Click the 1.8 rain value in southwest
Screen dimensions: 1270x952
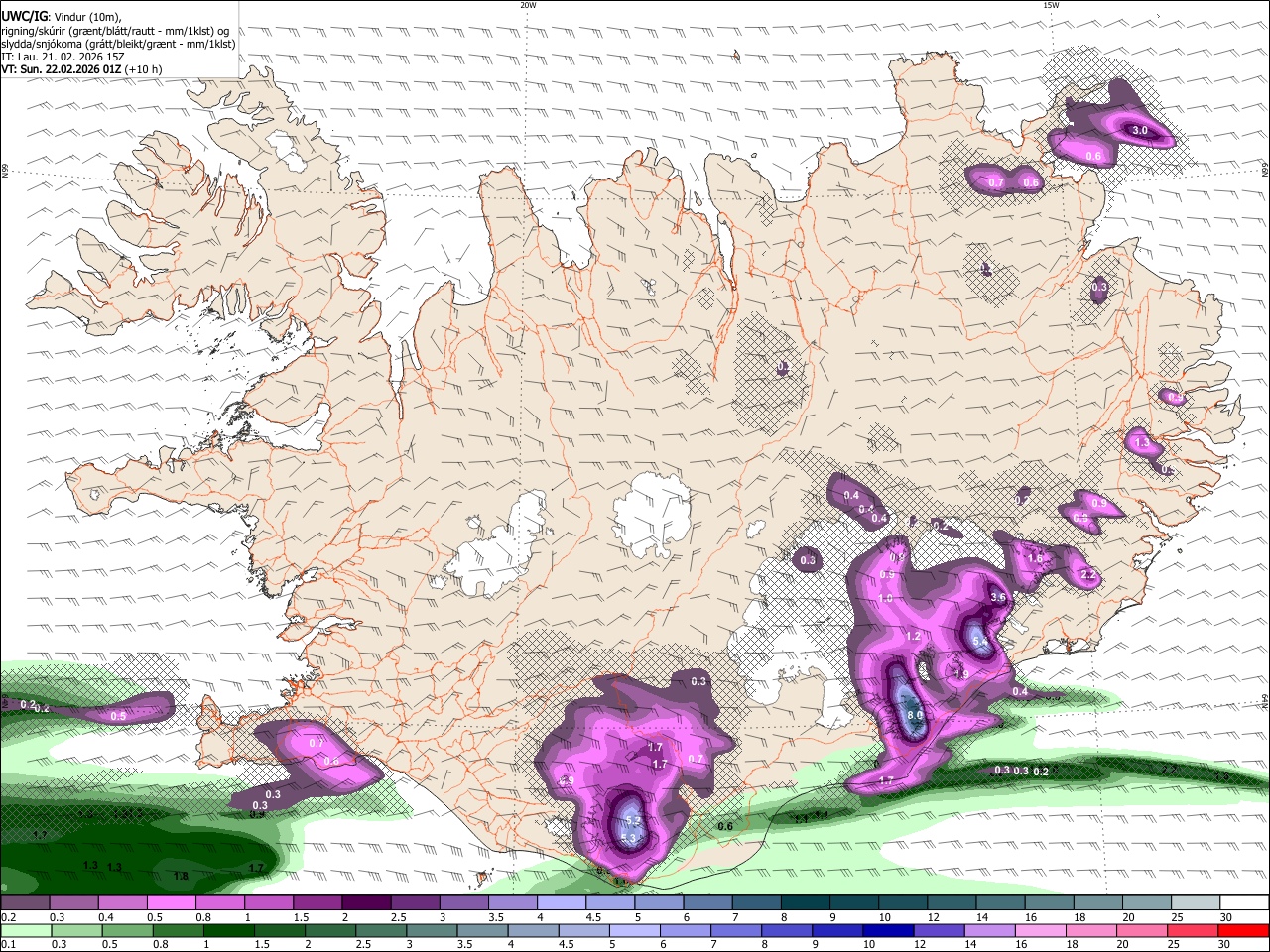tap(181, 876)
